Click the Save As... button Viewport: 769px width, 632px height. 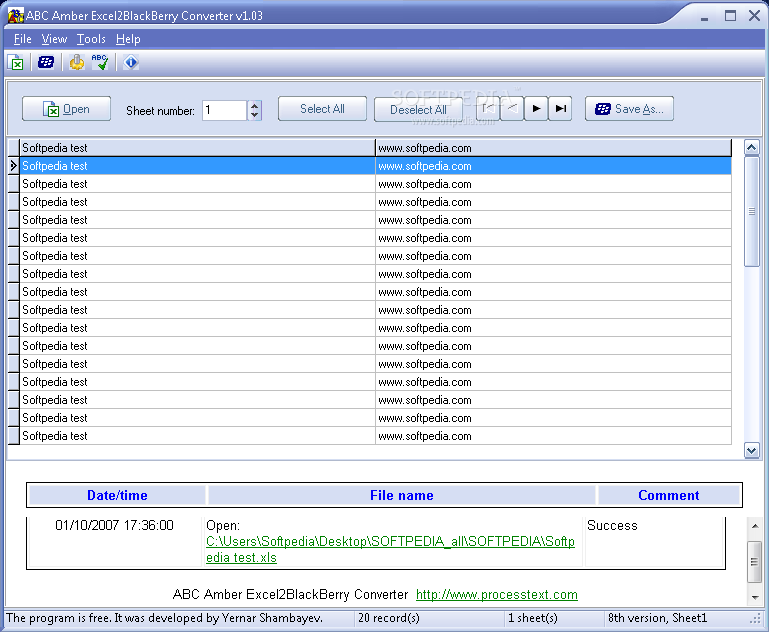pos(629,109)
